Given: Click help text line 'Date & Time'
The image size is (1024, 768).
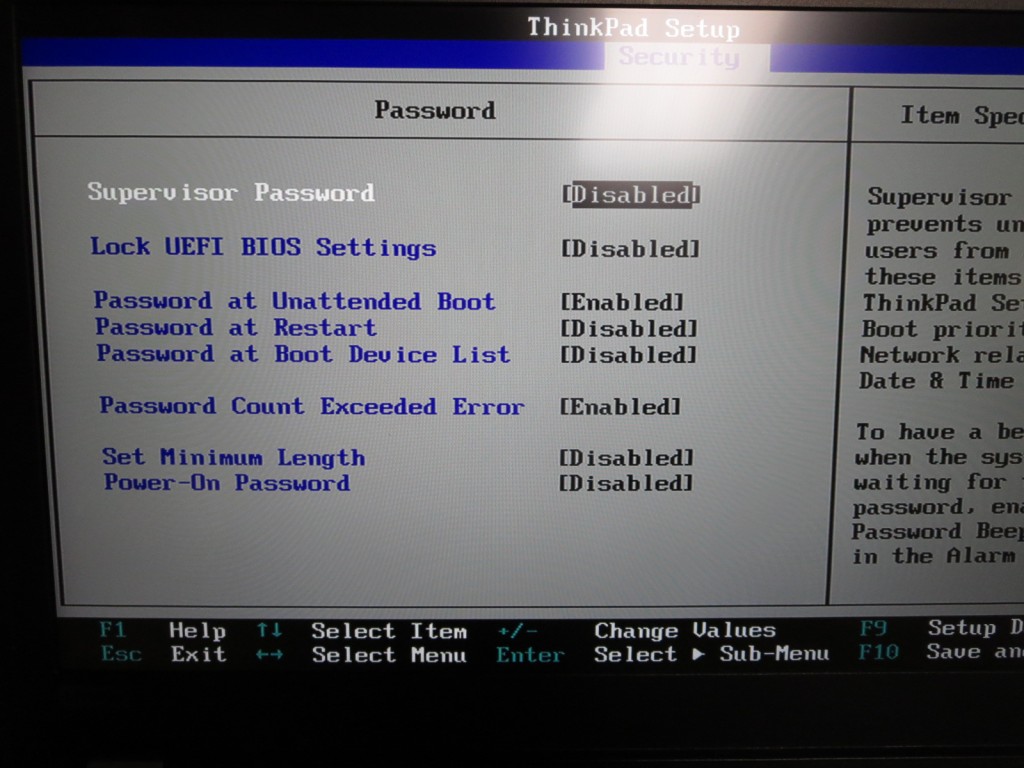Looking at the screenshot, I should click(936, 381).
